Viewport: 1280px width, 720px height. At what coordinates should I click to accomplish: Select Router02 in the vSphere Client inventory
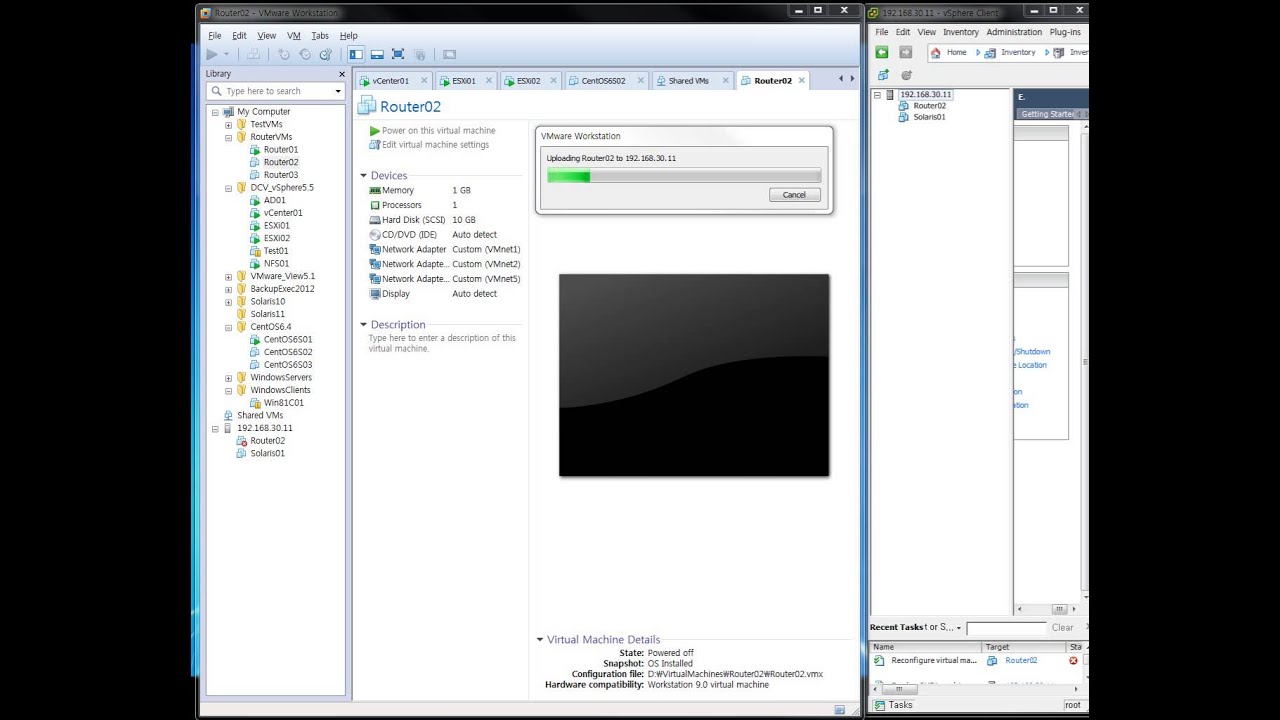pos(929,106)
